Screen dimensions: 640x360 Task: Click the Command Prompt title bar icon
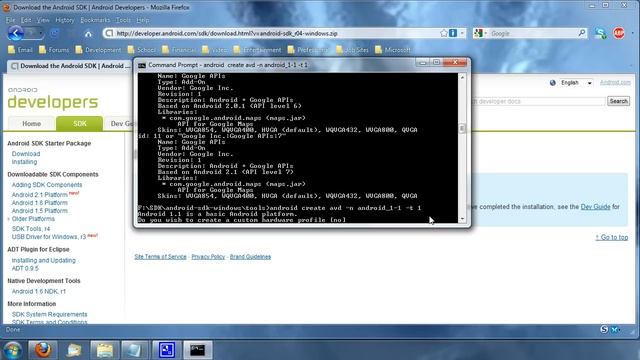pos(142,65)
